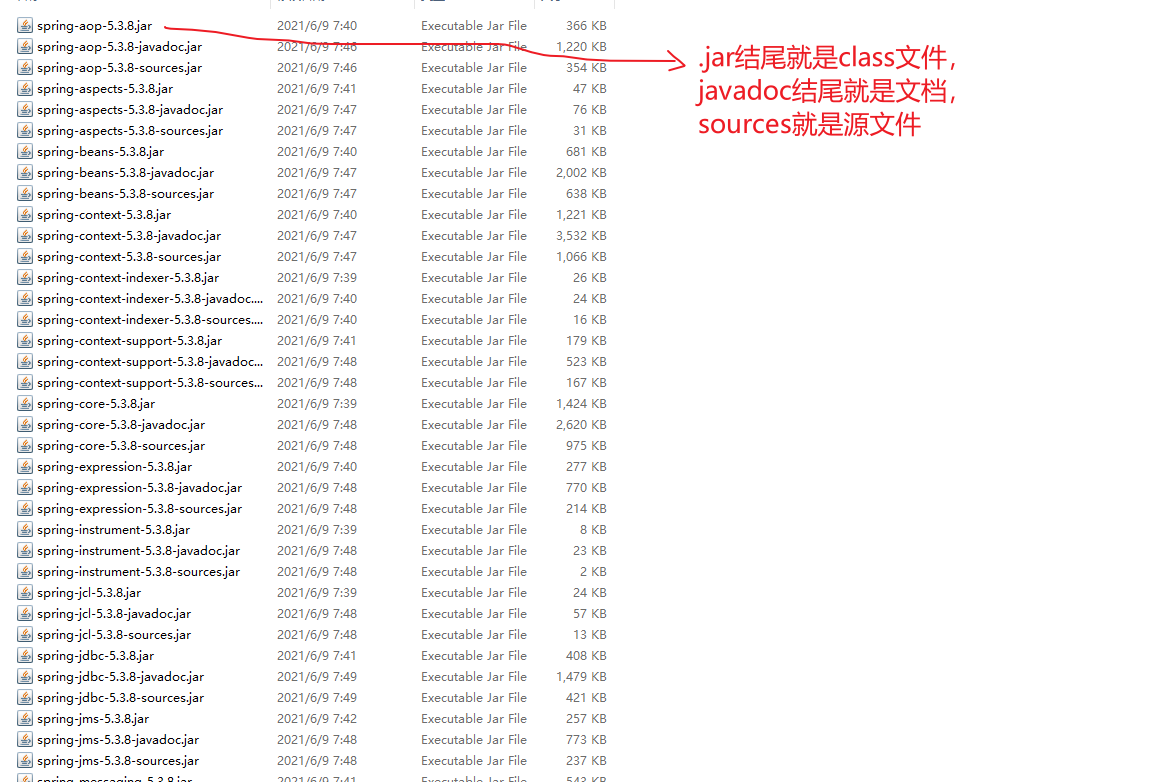
Task: Click the icon for spring-aop-5.3.8-sources.jar
Action: pos(25,67)
